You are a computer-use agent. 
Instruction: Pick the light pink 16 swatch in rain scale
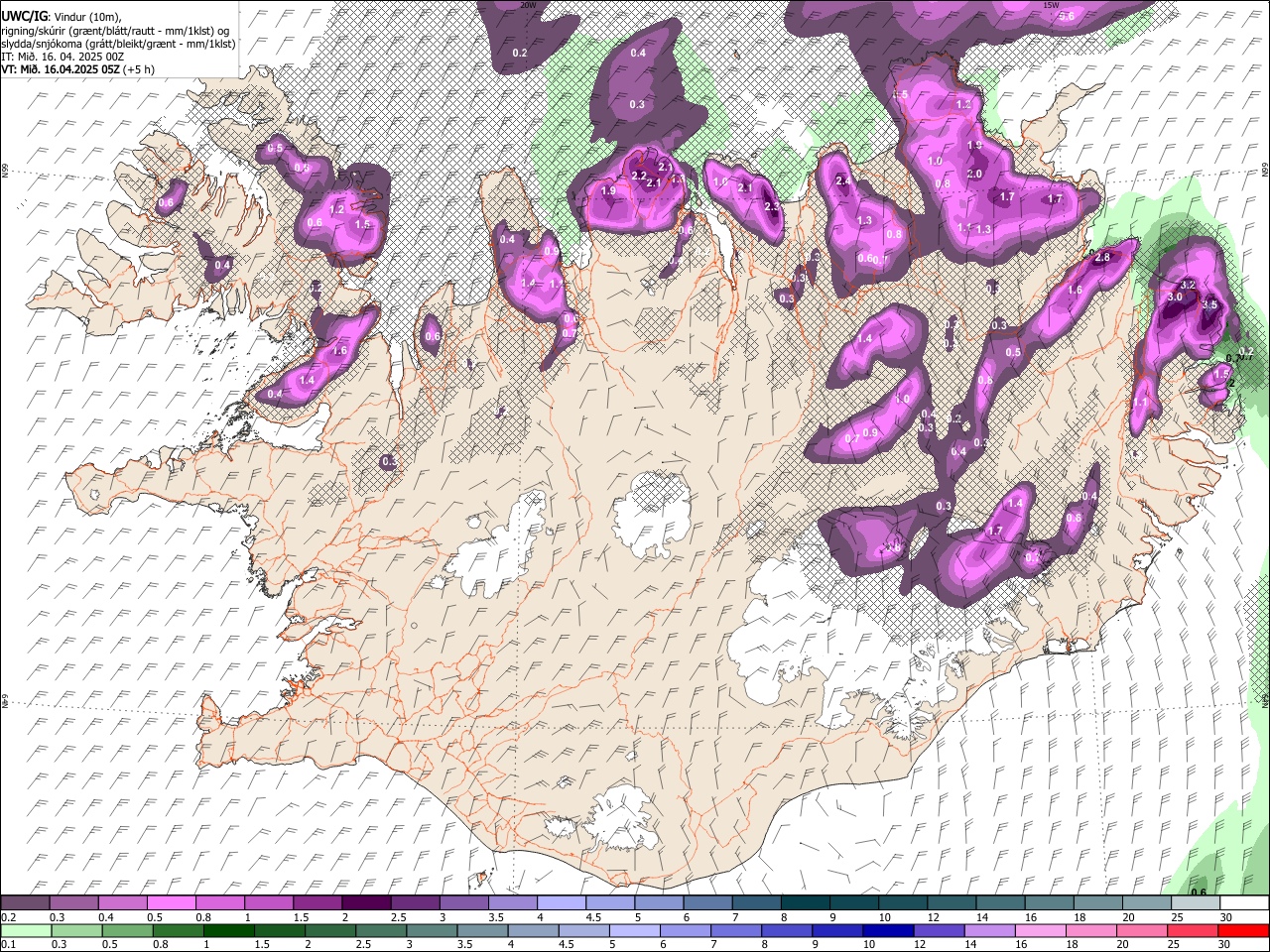1040,930
